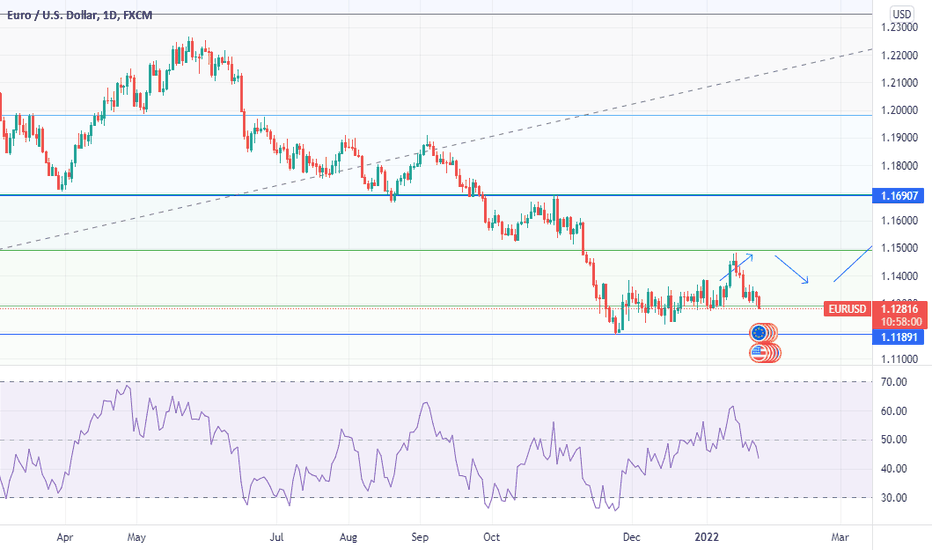
Task: Click the Mar label on time axis
Action: pos(839,538)
